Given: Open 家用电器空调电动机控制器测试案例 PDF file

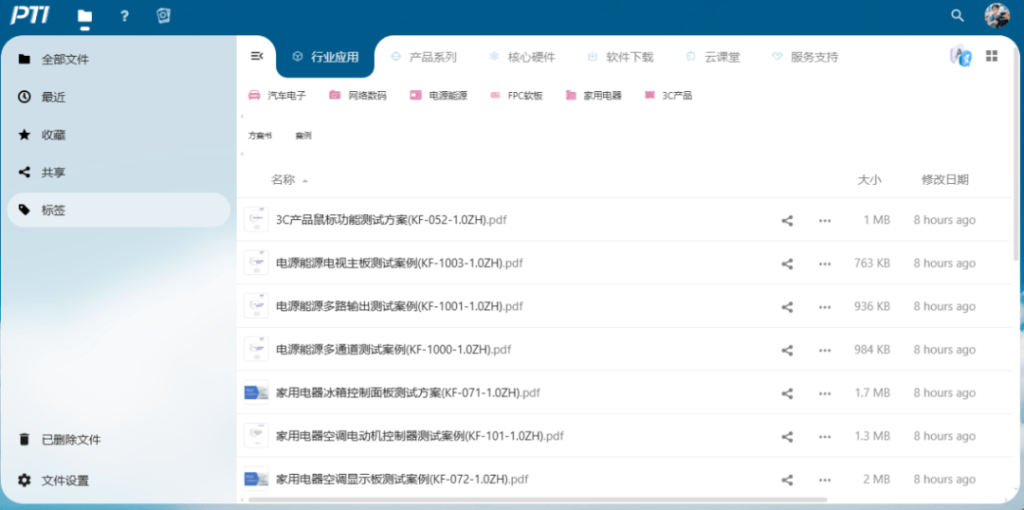Looking at the screenshot, I should coord(419,436).
